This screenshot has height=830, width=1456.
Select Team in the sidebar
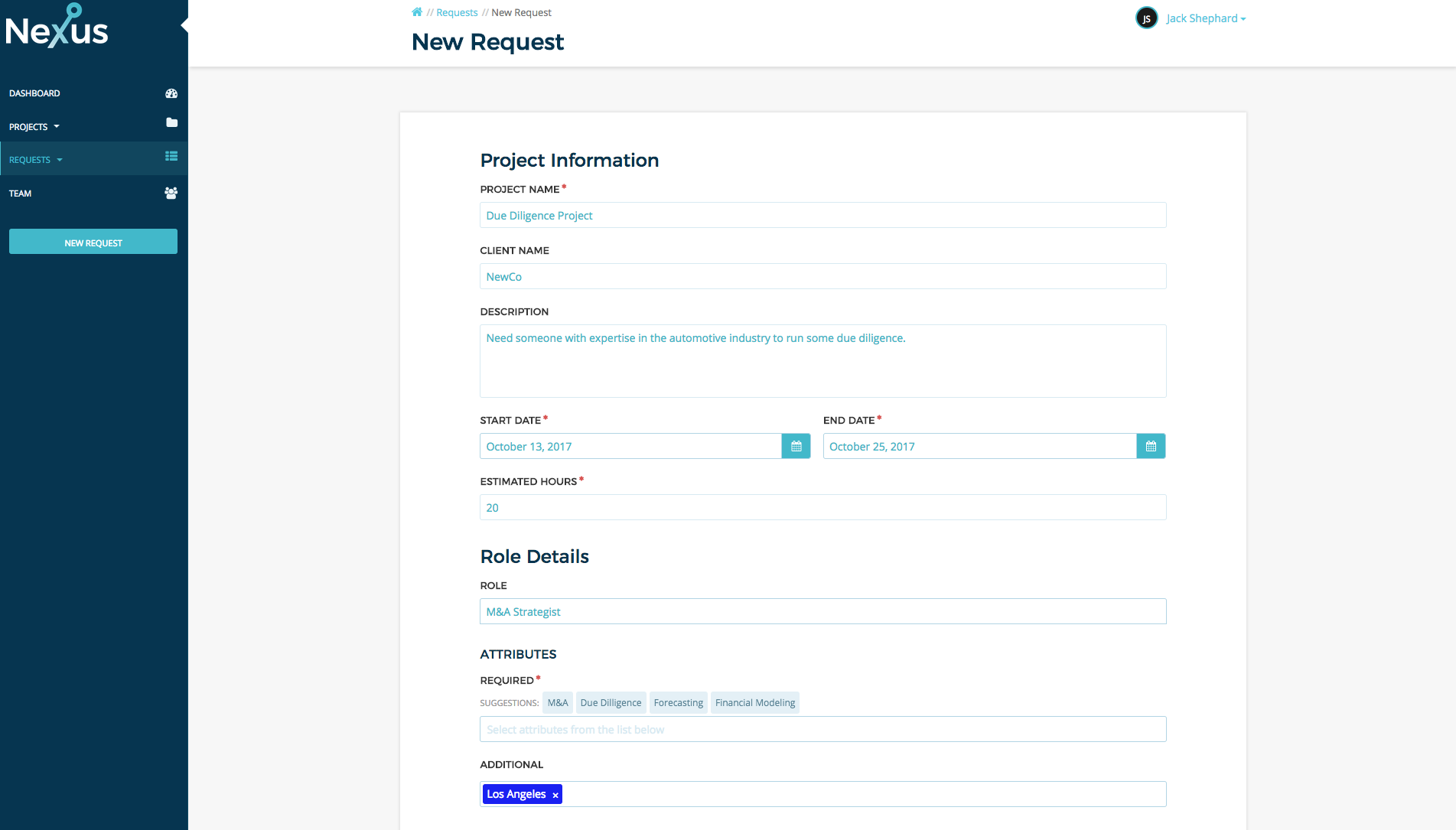tap(20, 193)
